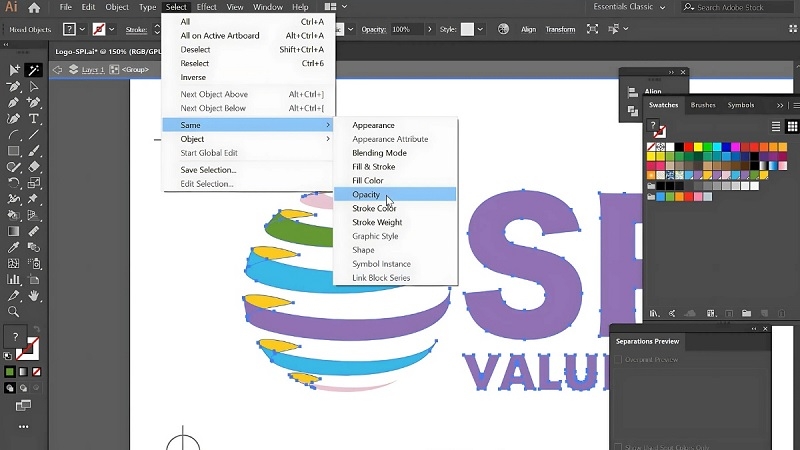The height and width of the screenshot is (450, 800).
Task: Switch Swatches panel to thumbnail grid view
Action: pos(792,127)
